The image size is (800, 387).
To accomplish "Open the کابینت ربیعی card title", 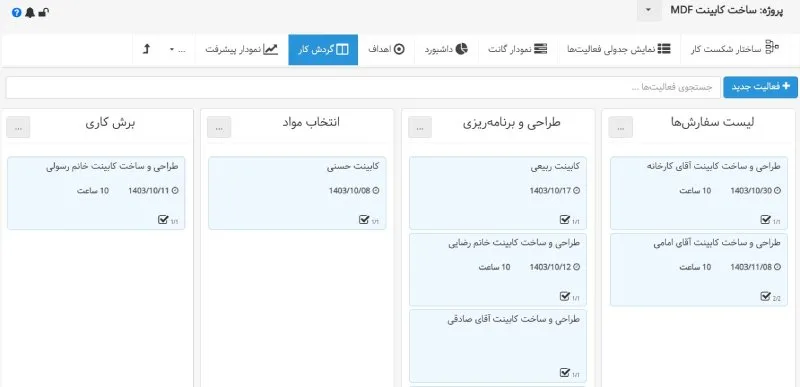I will pyautogui.click(x=555, y=167).
